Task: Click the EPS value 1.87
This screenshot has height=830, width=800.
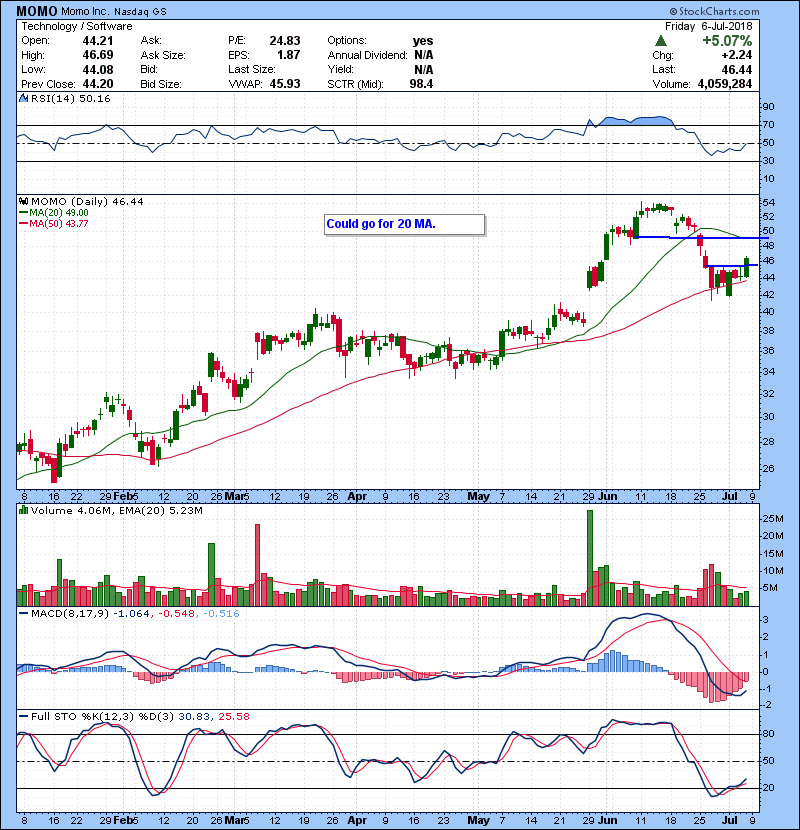Action: [289, 55]
